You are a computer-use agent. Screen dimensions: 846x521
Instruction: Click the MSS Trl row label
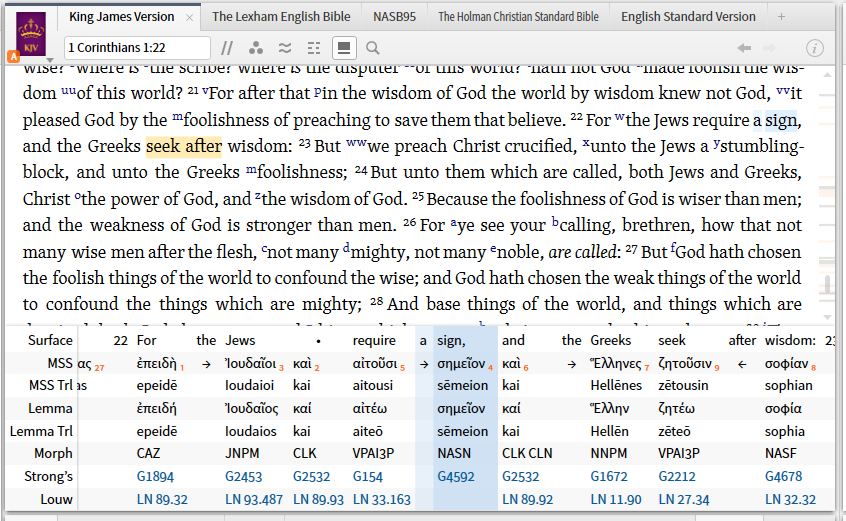51,386
